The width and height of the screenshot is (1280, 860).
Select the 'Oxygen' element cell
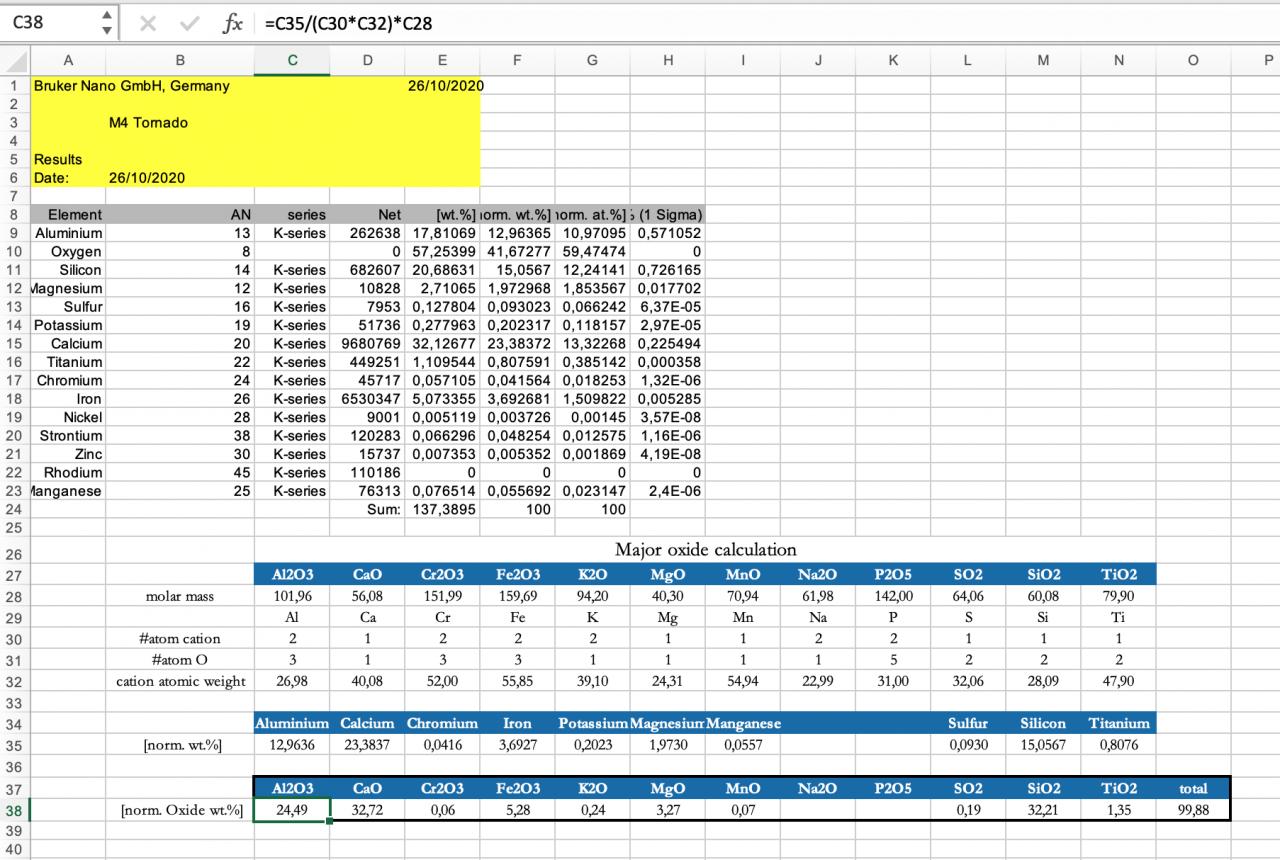[68, 252]
